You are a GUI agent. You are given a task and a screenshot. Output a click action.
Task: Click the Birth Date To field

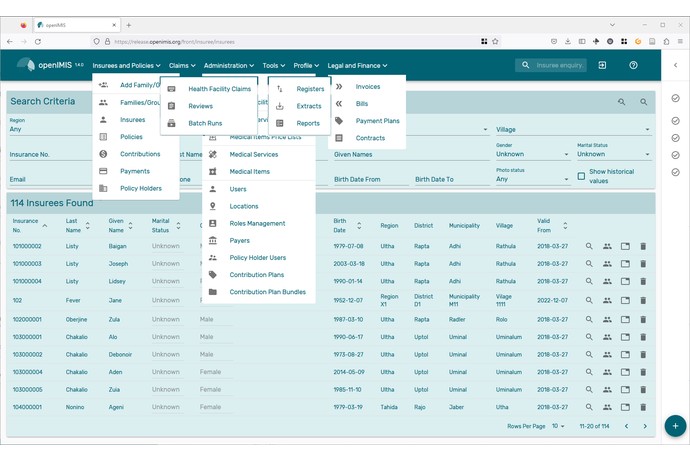coord(452,179)
